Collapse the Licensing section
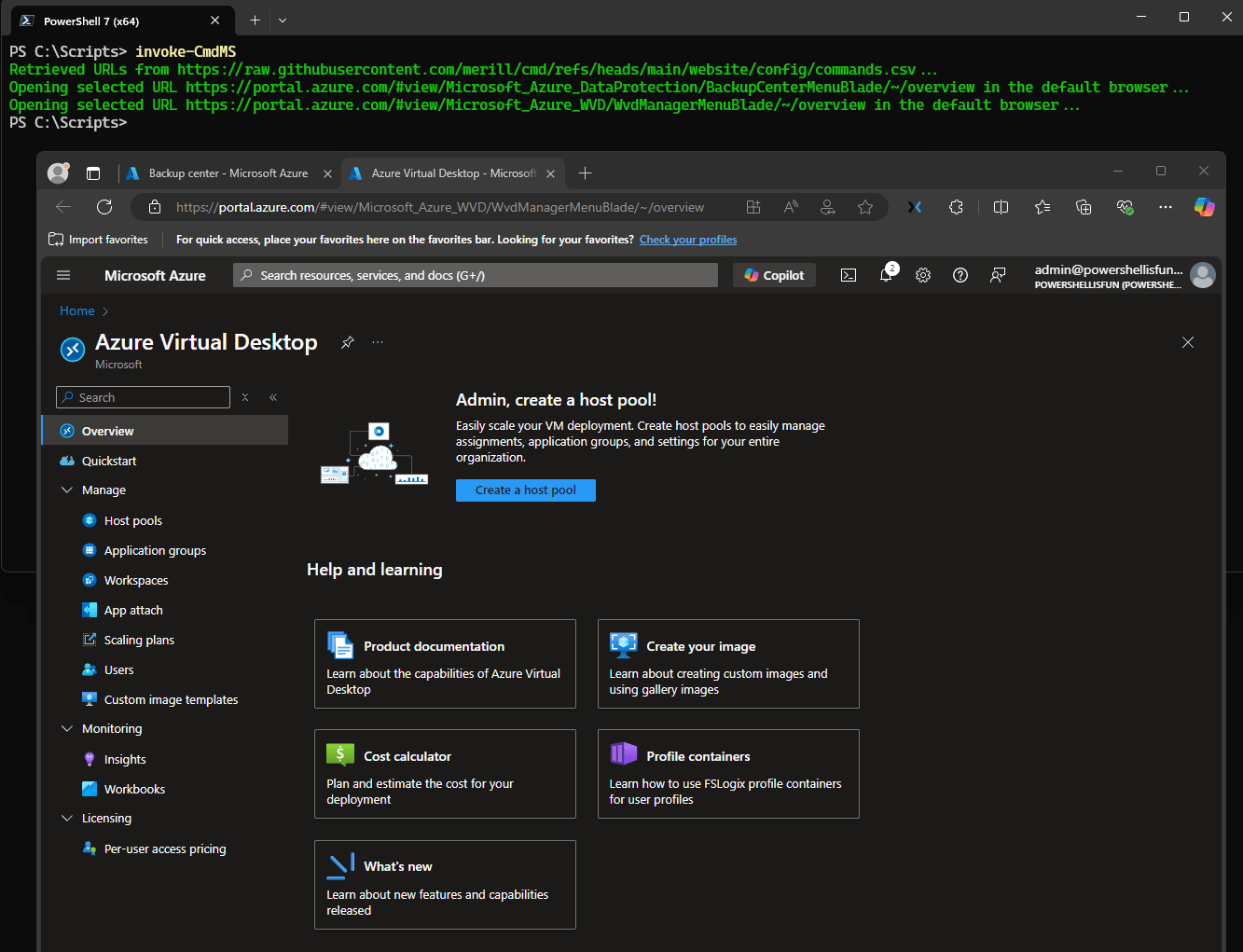1243x952 pixels. (66, 818)
